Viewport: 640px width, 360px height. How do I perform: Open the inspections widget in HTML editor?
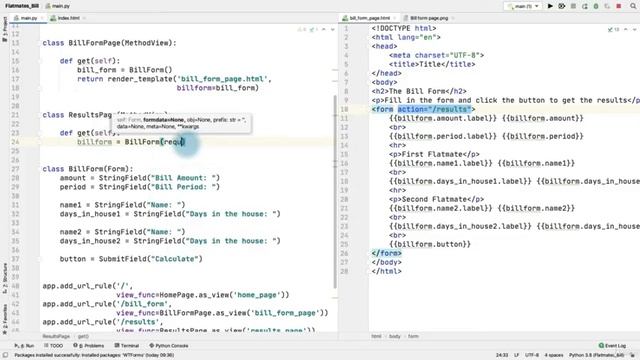tap(613, 29)
